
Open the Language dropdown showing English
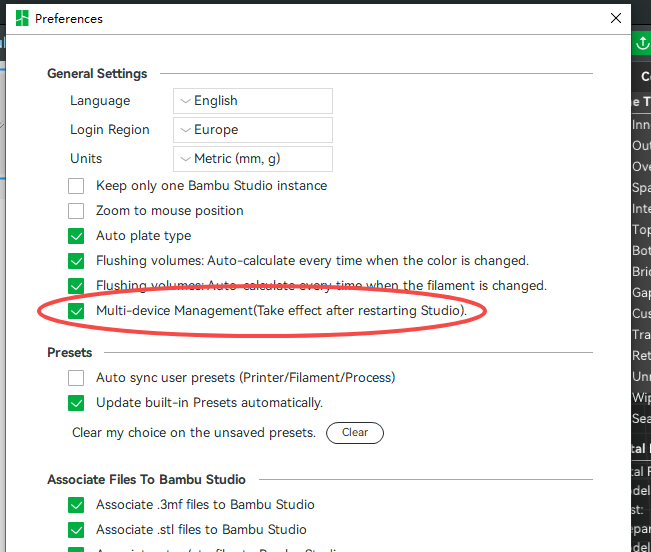(253, 101)
